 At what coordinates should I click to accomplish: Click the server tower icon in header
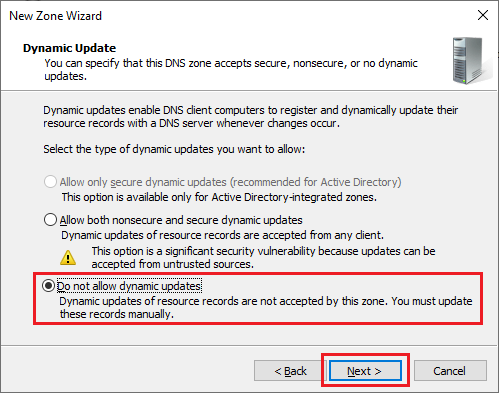point(470,61)
